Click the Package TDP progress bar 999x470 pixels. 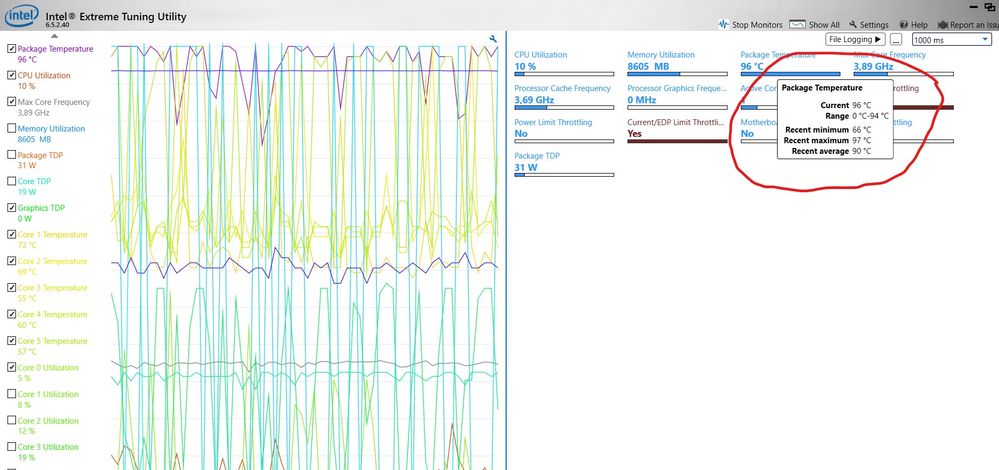pyautogui.click(x=564, y=175)
